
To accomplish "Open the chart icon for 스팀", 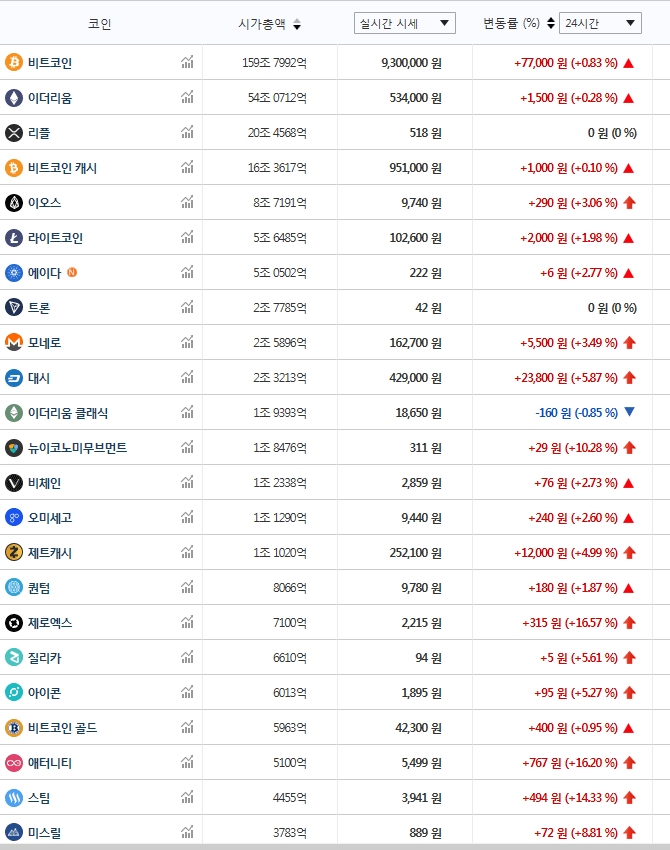I will 187,798.
